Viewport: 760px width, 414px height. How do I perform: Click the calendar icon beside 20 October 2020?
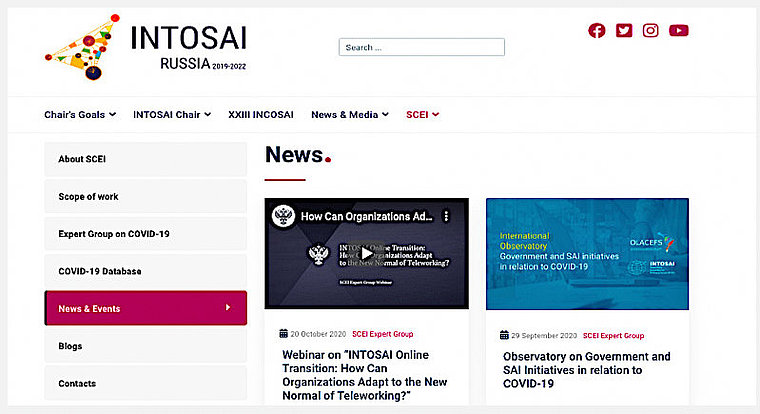click(284, 334)
